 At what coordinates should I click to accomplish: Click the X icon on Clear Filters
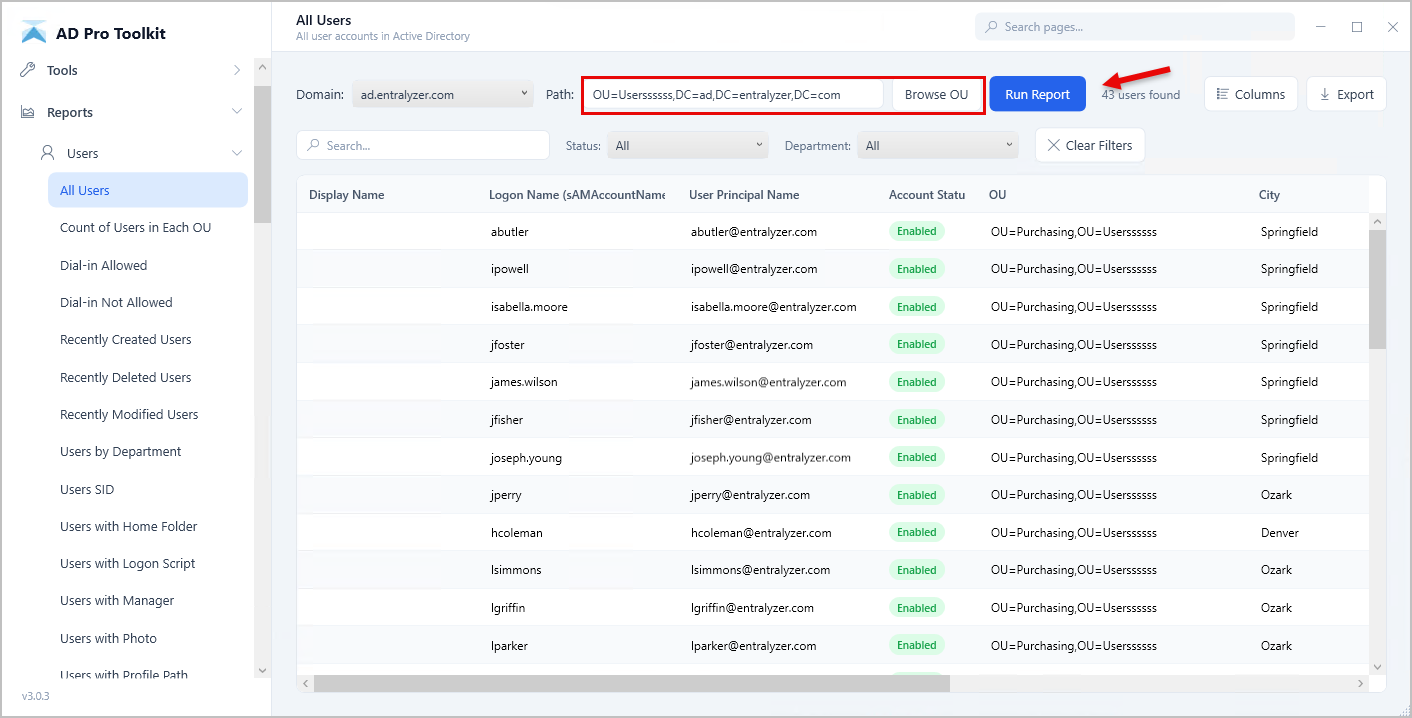coord(1052,144)
